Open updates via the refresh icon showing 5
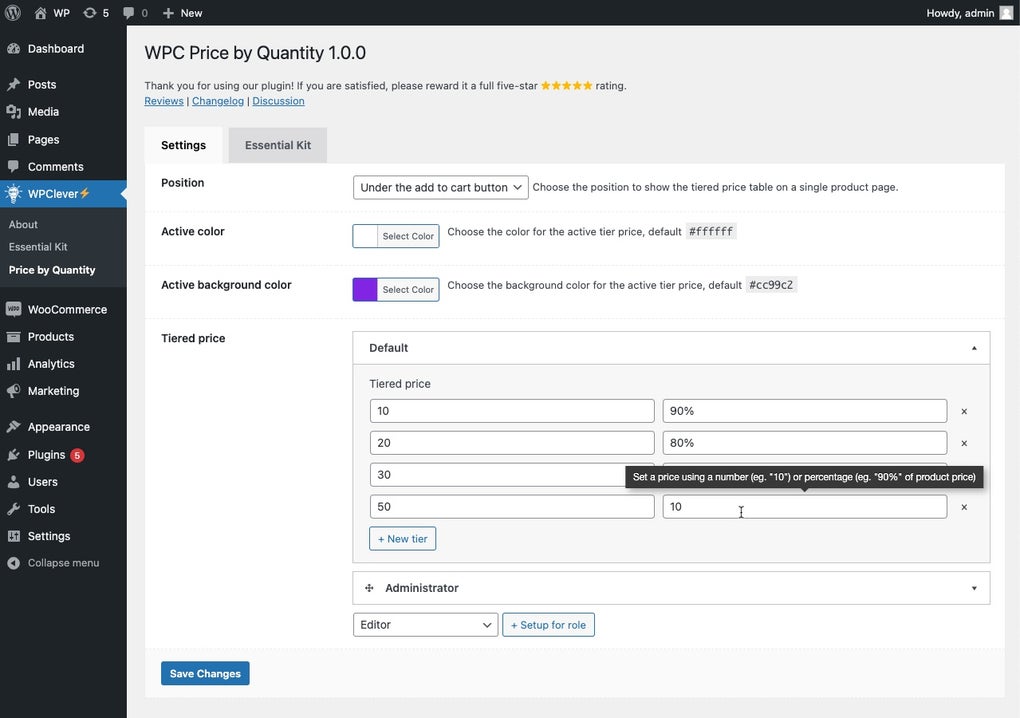 coord(90,13)
